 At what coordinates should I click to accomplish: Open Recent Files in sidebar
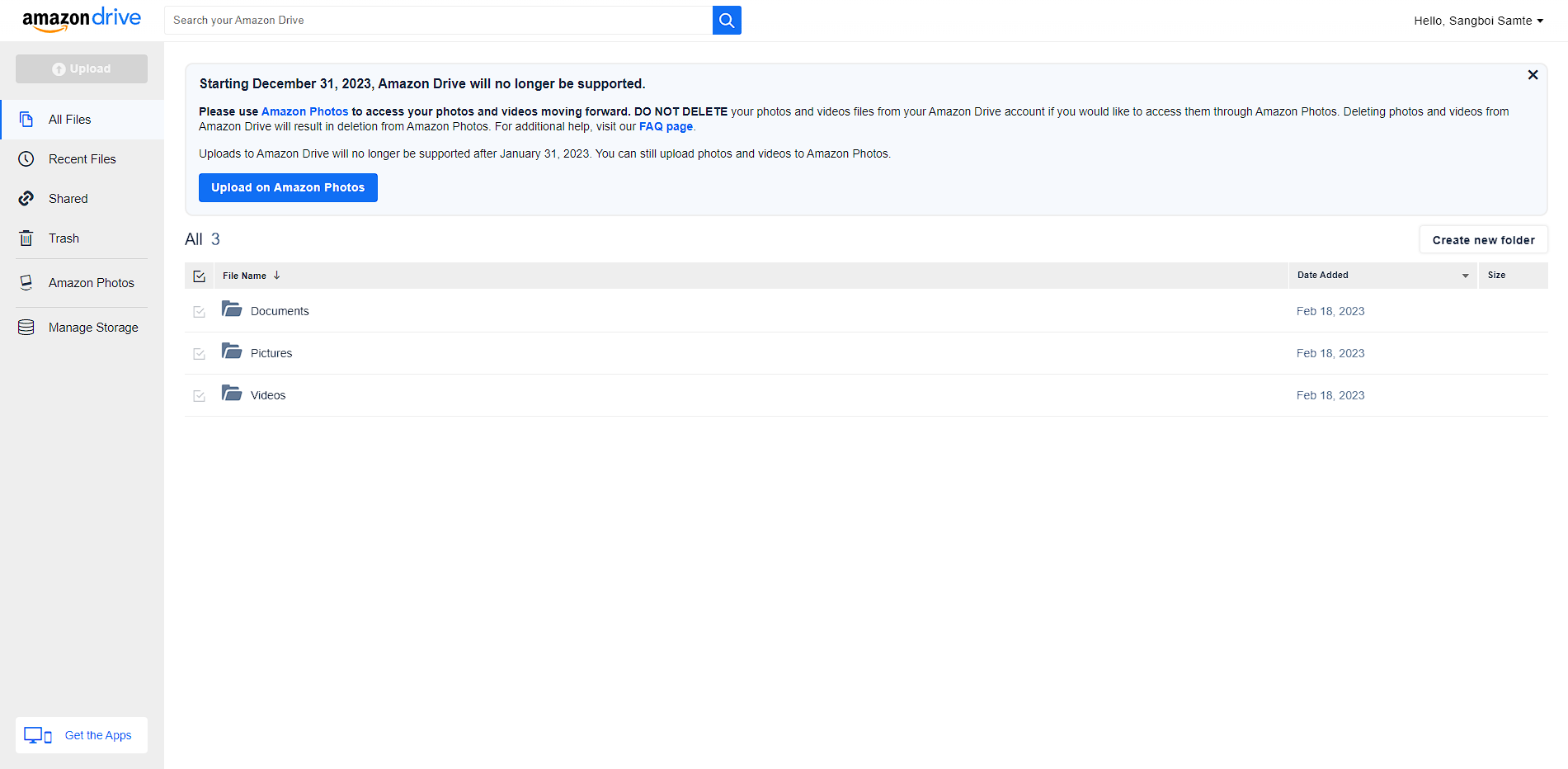82,159
